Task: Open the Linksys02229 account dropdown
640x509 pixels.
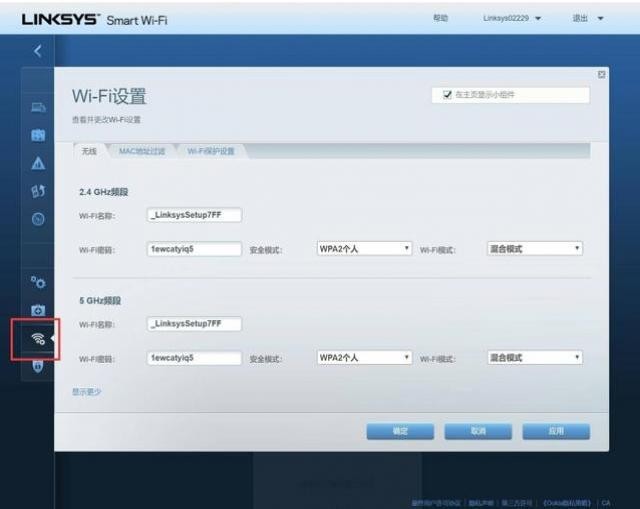Action: coord(512,18)
